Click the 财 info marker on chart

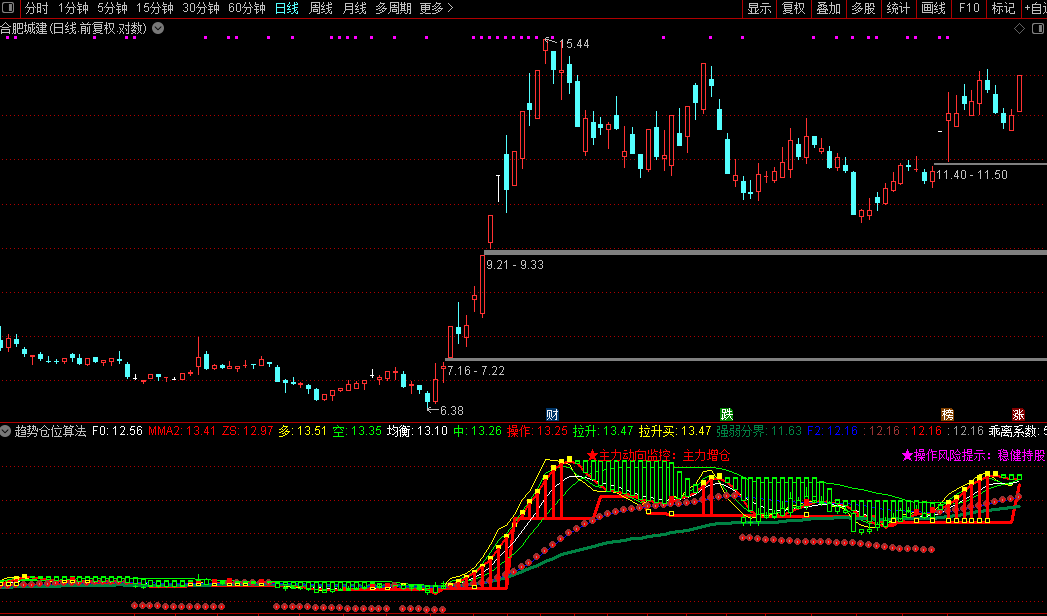[x=552, y=414]
